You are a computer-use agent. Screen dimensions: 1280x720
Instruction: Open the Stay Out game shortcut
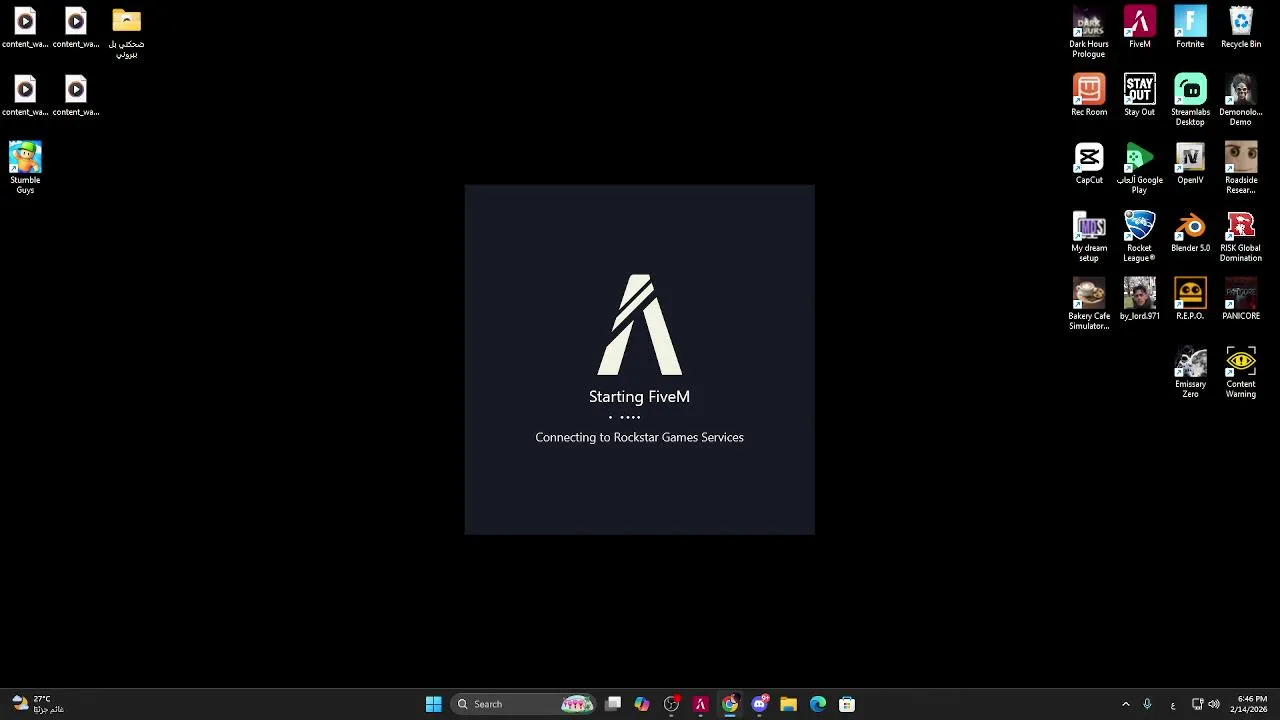point(1139,95)
